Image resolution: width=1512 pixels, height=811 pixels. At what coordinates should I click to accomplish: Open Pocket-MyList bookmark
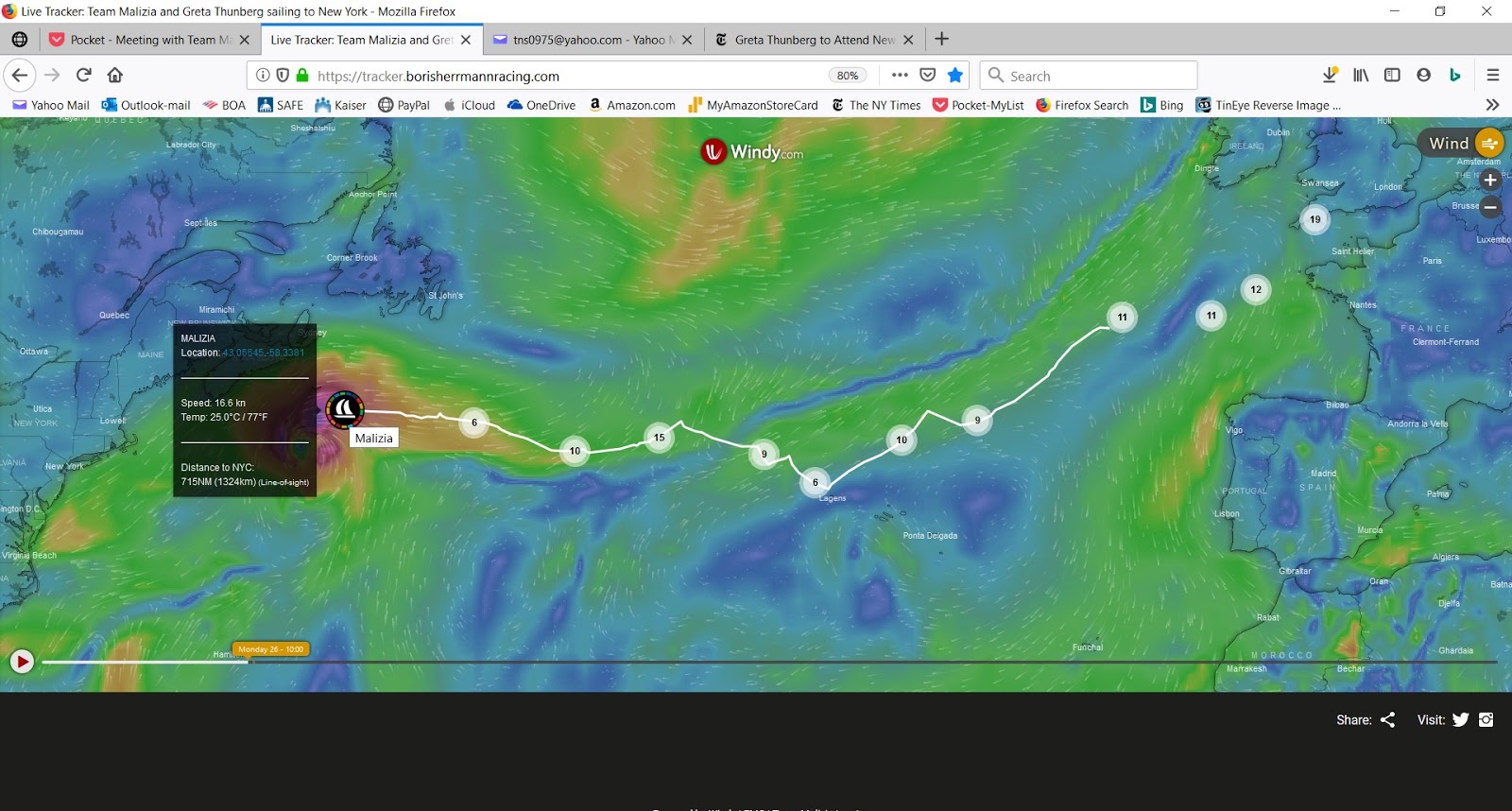(x=978, y=105)
